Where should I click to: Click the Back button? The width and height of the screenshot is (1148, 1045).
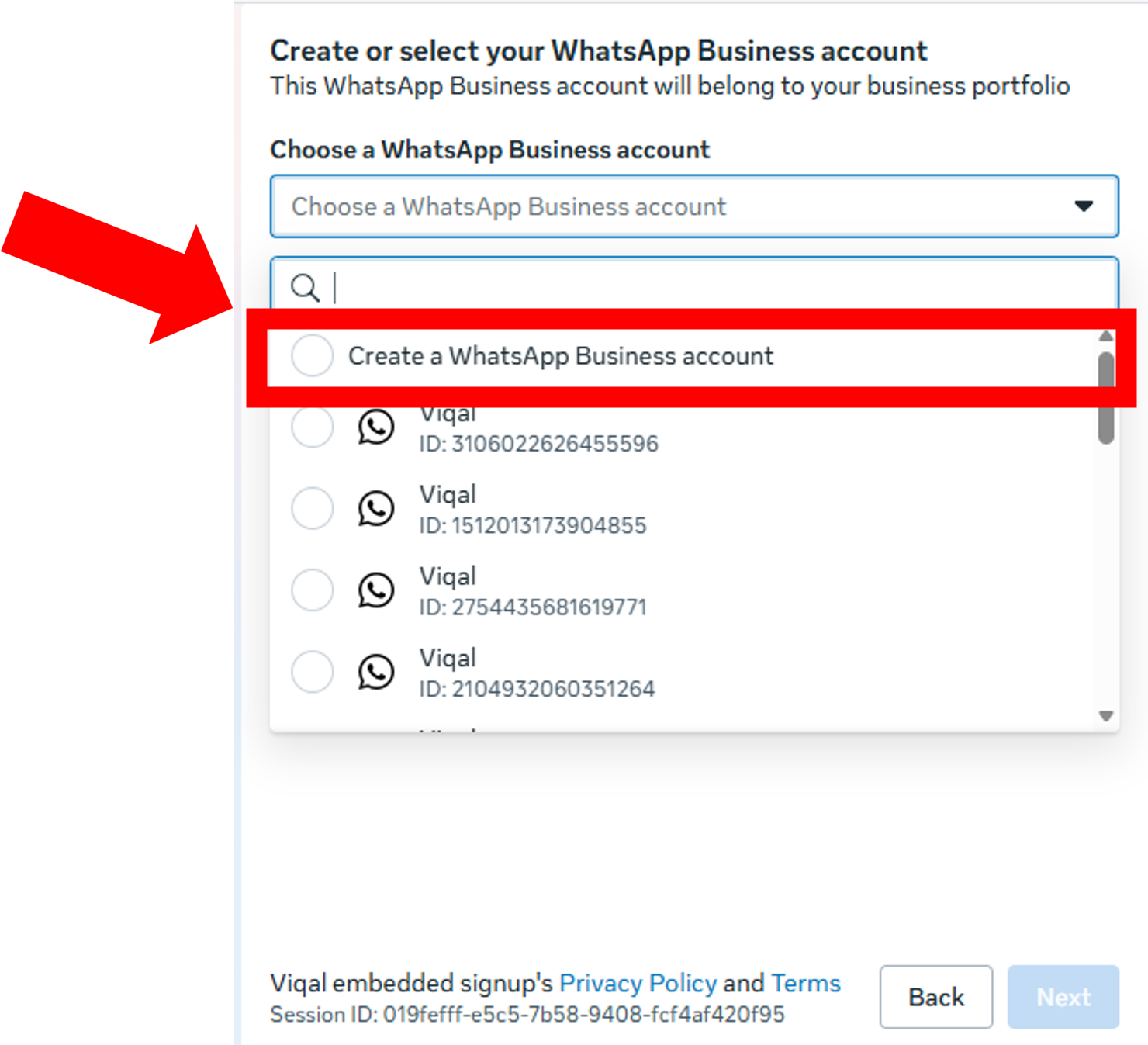pyautogui.click(x=936, y=997)
